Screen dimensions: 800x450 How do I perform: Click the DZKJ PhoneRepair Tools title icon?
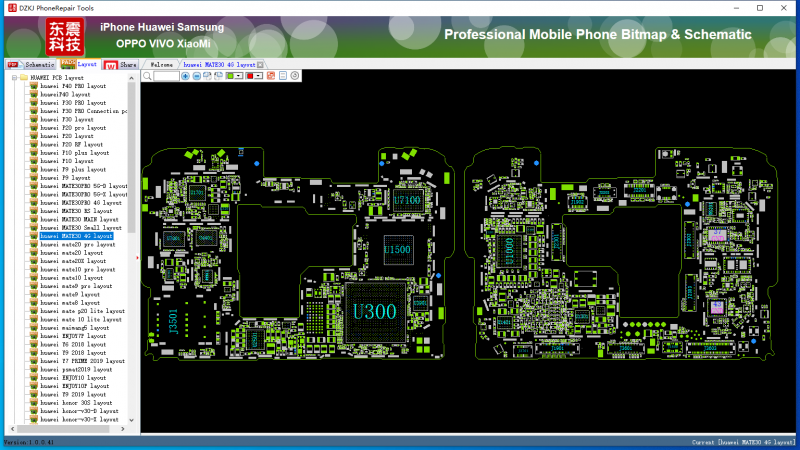point(12,8)
